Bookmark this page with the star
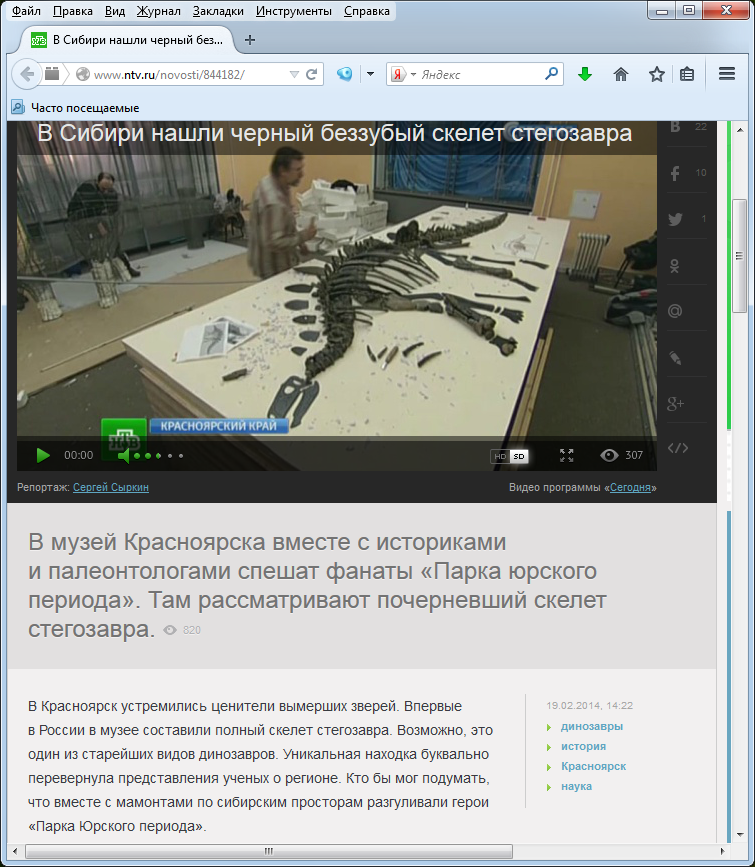Viewport: 755px width, 867px height. (656, 74)
